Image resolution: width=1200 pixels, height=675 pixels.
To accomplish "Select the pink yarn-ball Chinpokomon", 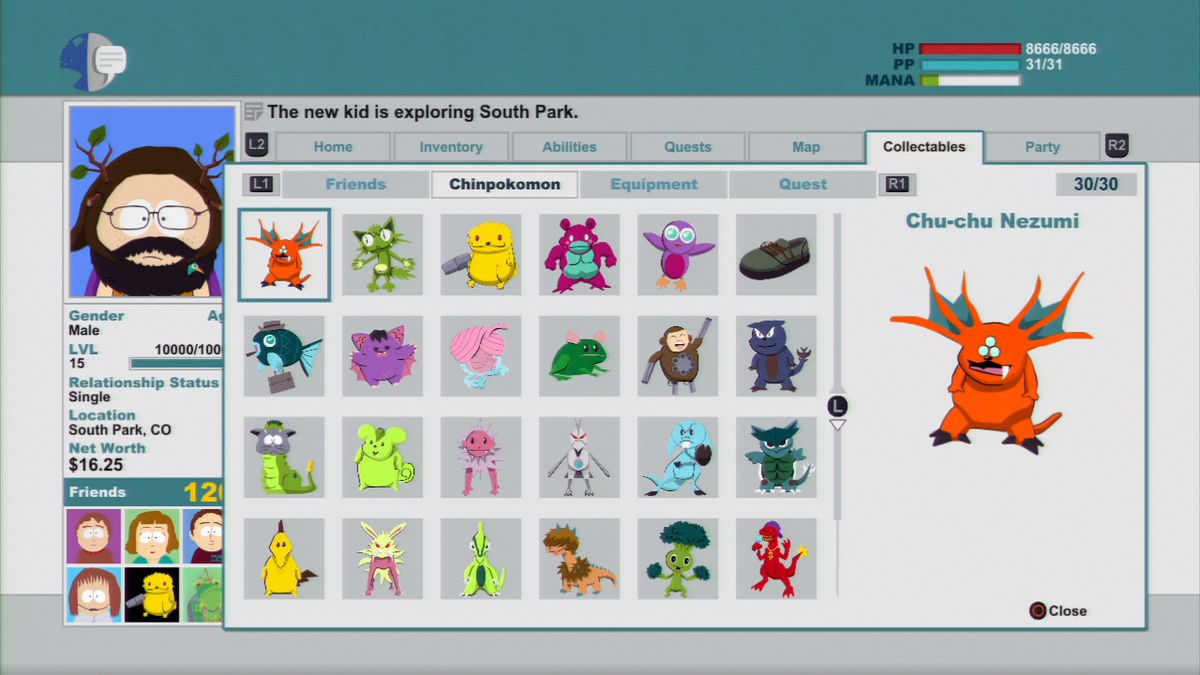I will pyautogui.click(x=481, y=356).
